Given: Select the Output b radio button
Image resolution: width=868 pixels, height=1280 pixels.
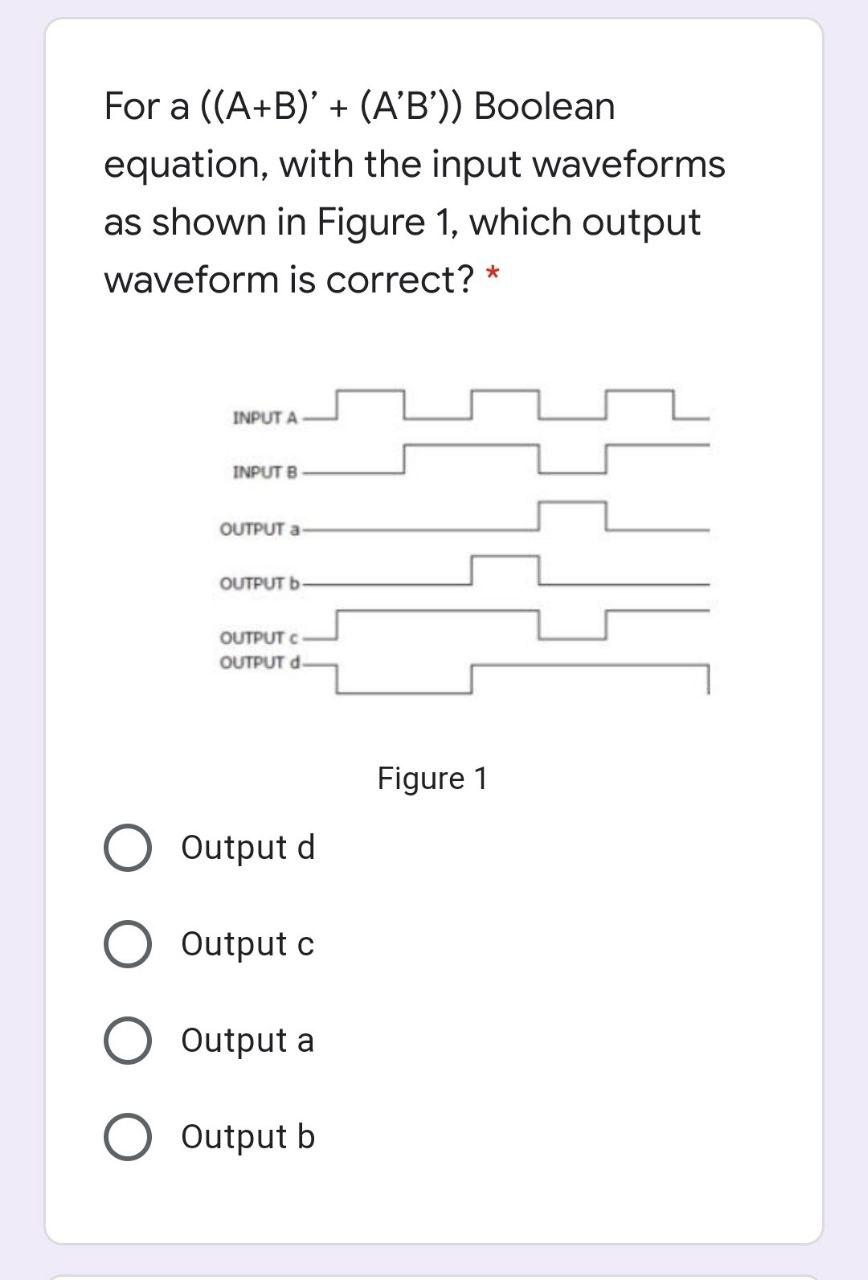Looking at the screenshot, I should pos(128,1137).
